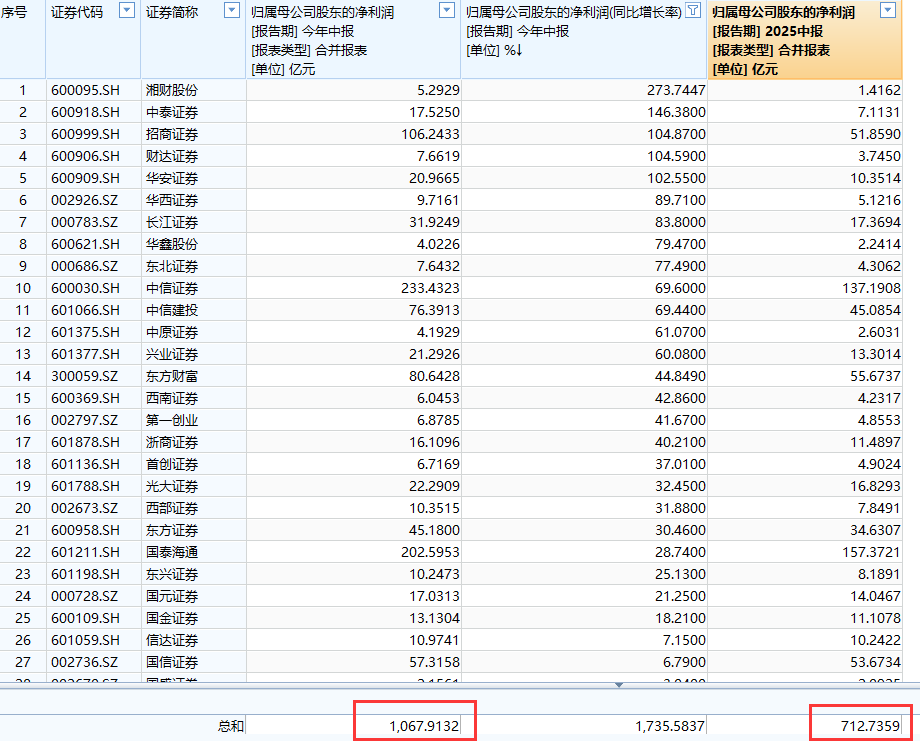Click growth rate value 273.7447
This screenshot has height=741, width=920.
(x=677, y=90)
